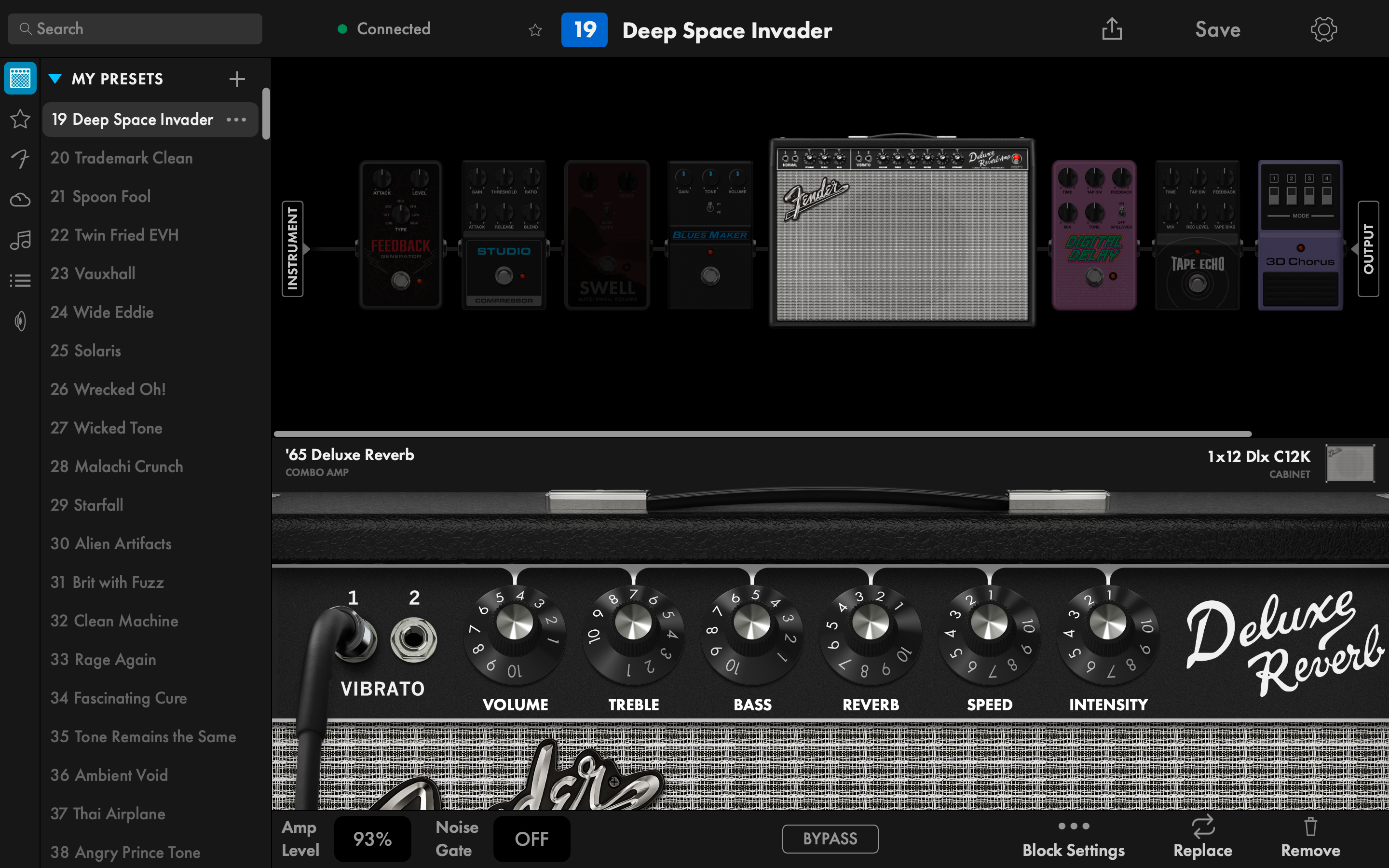
Task: Click the amp BASS knob
Action: click(752, 634)
